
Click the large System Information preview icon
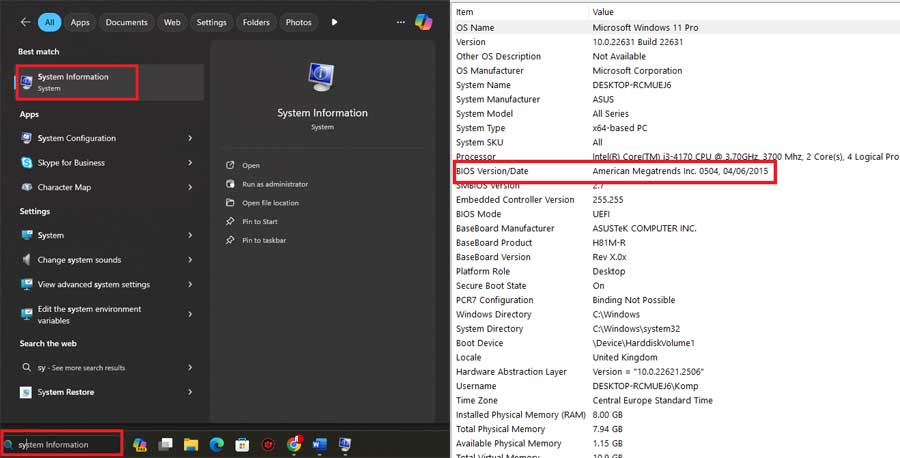click(322, 77)
